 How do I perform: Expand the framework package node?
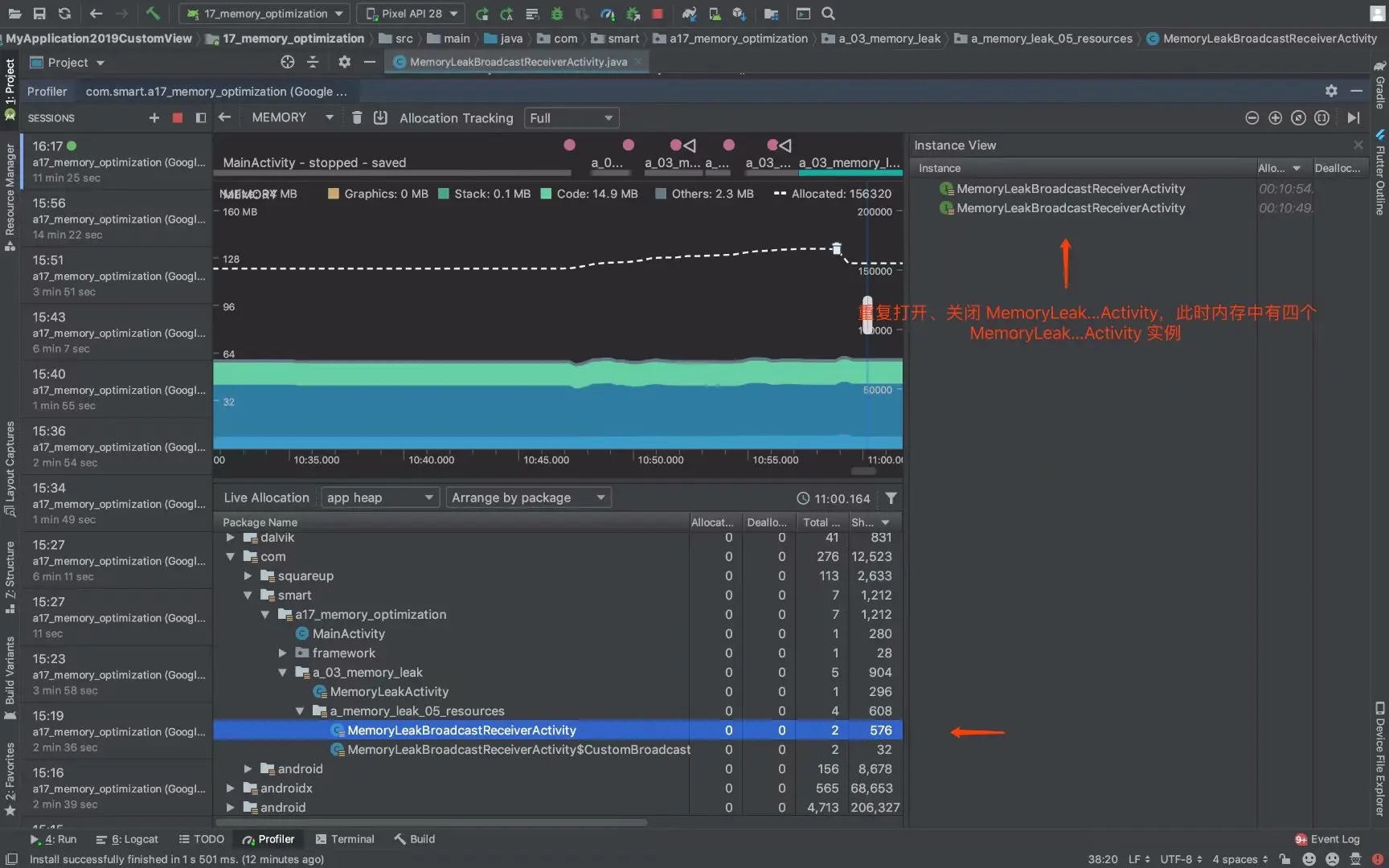[x=282, y=653]
